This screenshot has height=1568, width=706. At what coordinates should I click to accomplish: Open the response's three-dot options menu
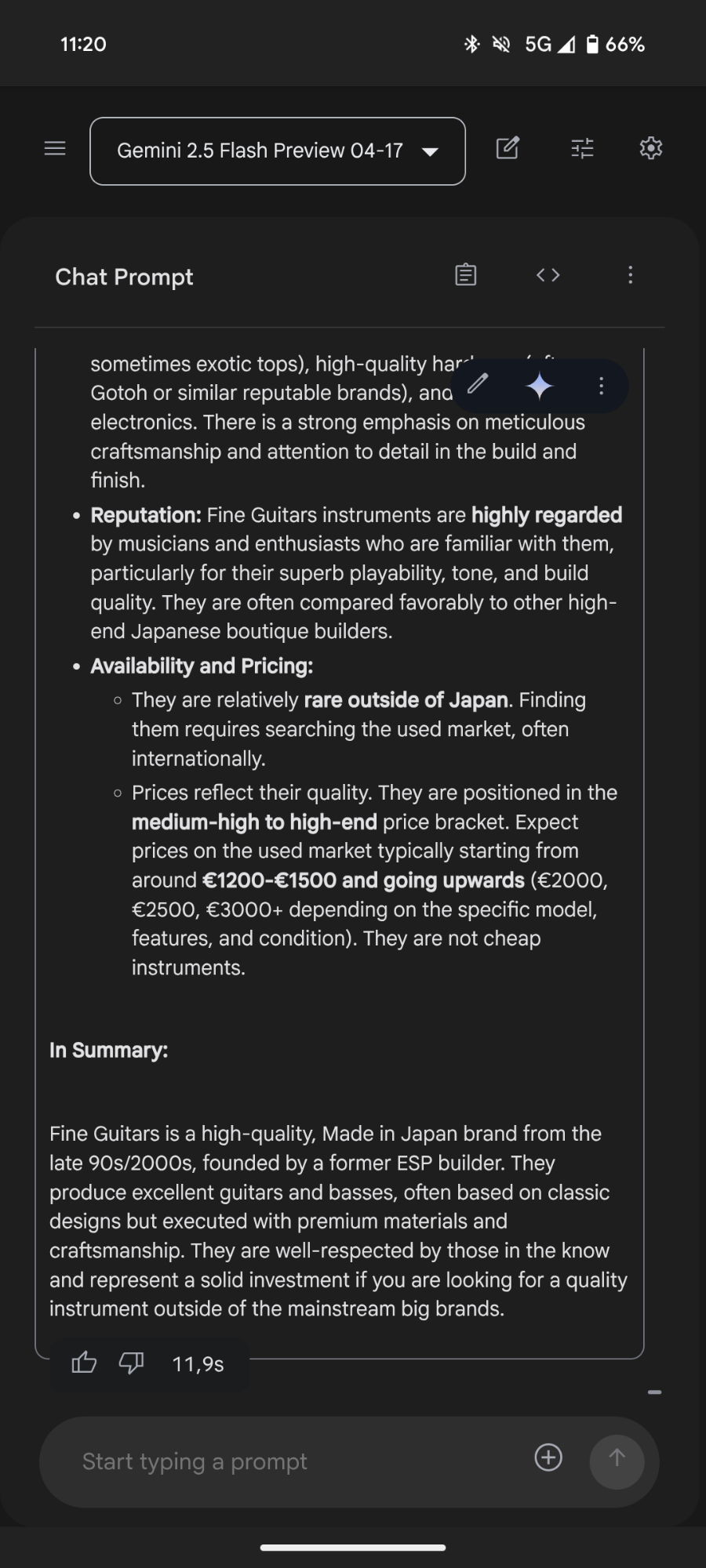coord(601,386)
